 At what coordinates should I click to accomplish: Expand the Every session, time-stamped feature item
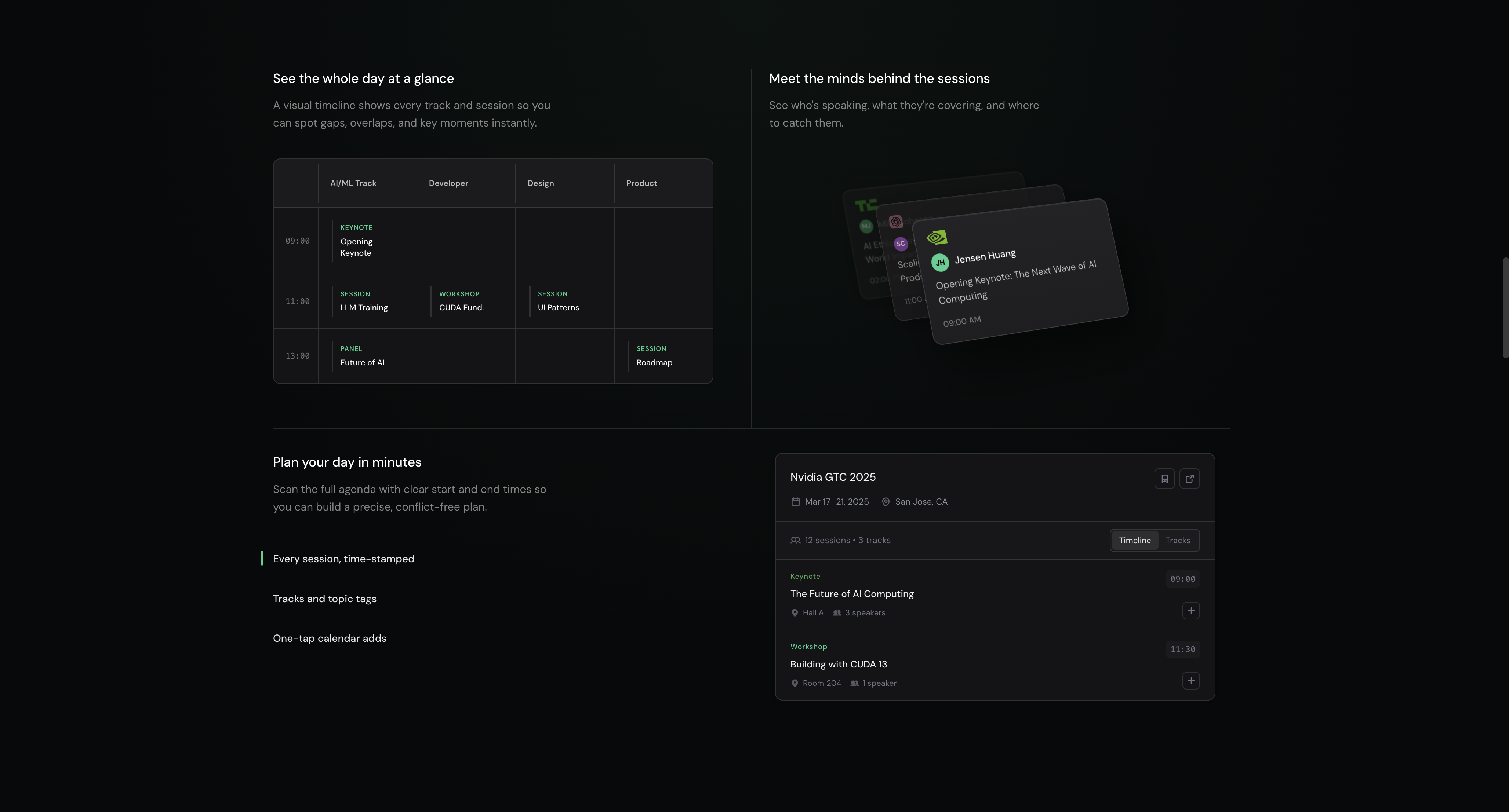pos(343,559)
